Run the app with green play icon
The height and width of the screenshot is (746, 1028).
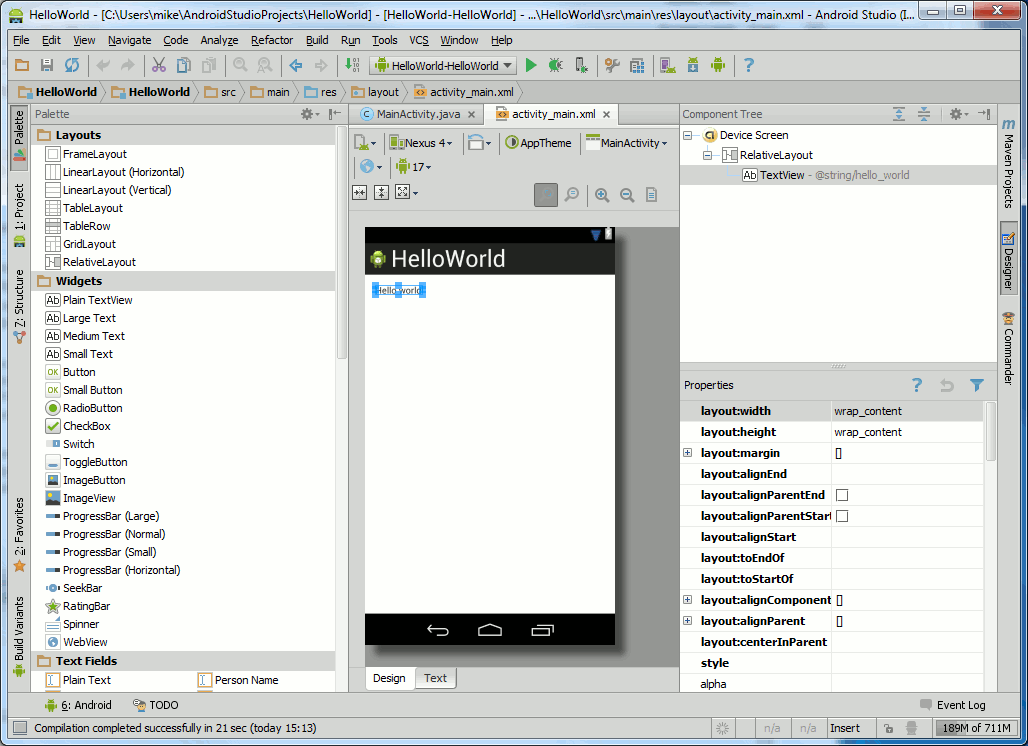tap(531, 65)
